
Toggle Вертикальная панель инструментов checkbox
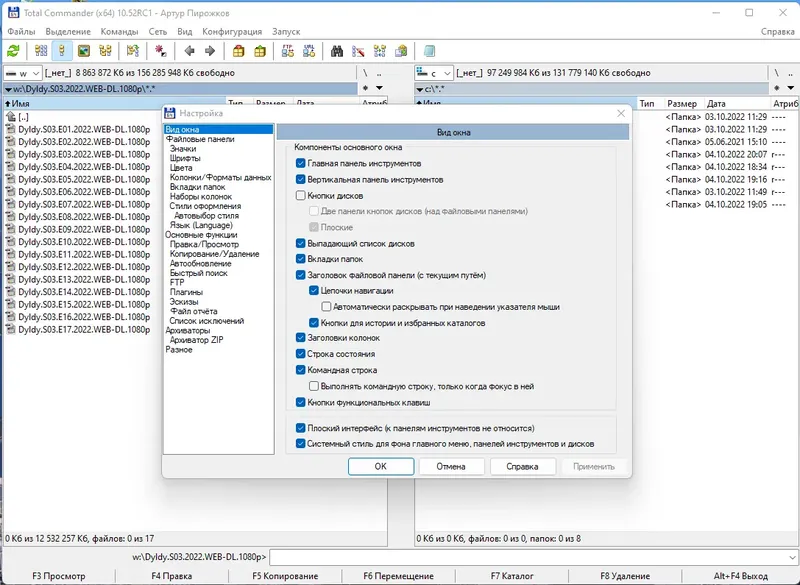point(301,180)
